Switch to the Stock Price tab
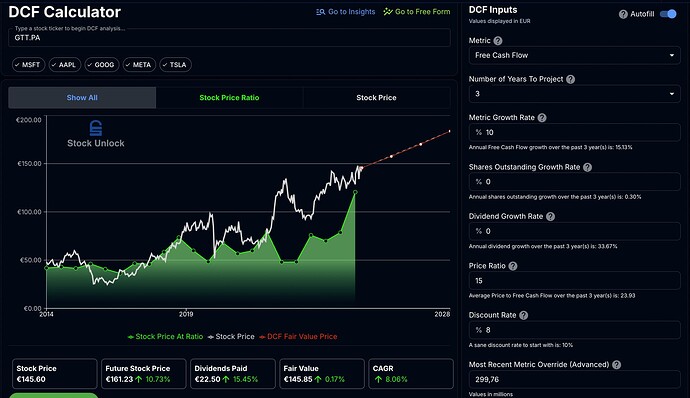690x398 pixels. 376,98
